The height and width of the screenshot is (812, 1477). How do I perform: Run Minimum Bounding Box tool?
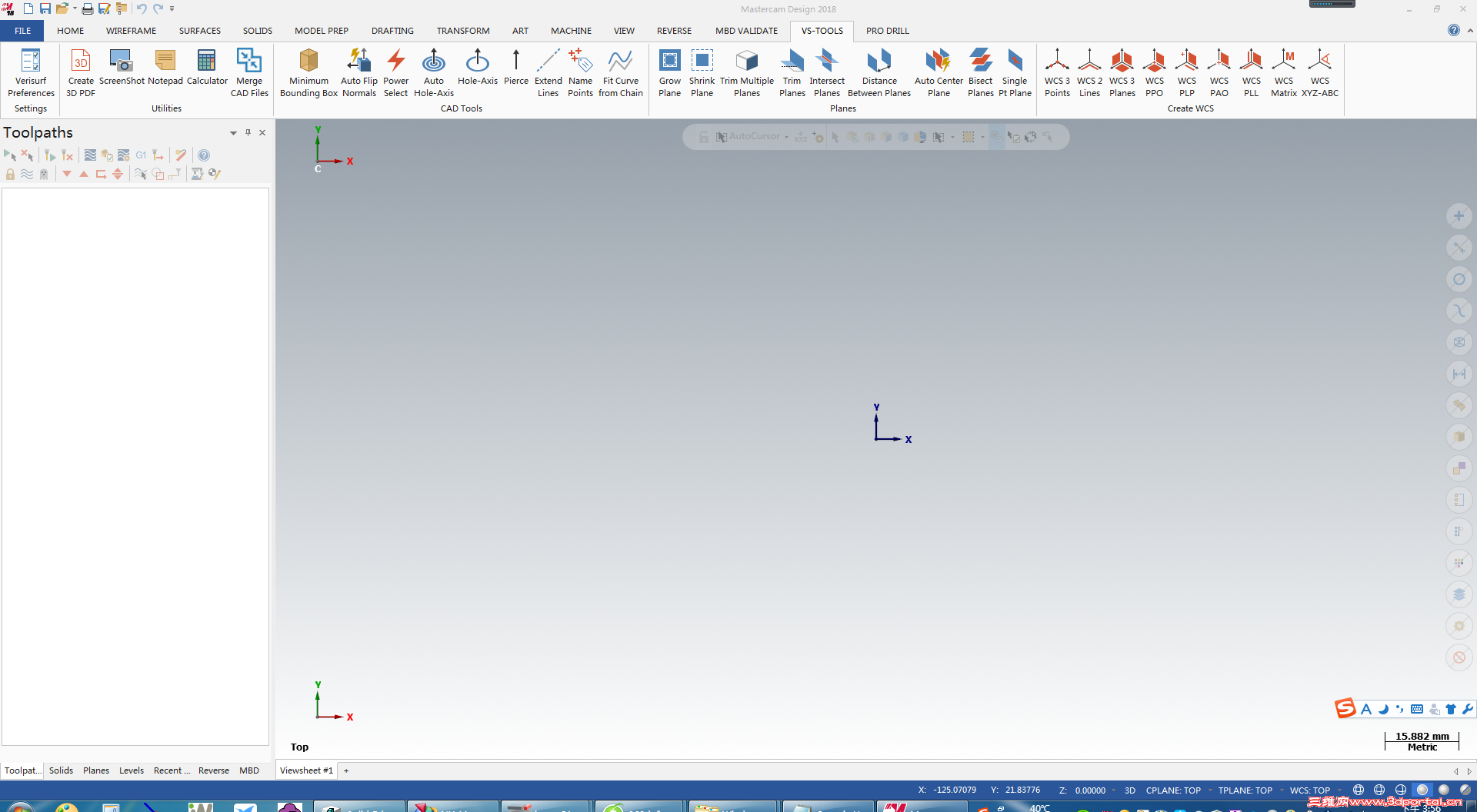coord(308,72)
